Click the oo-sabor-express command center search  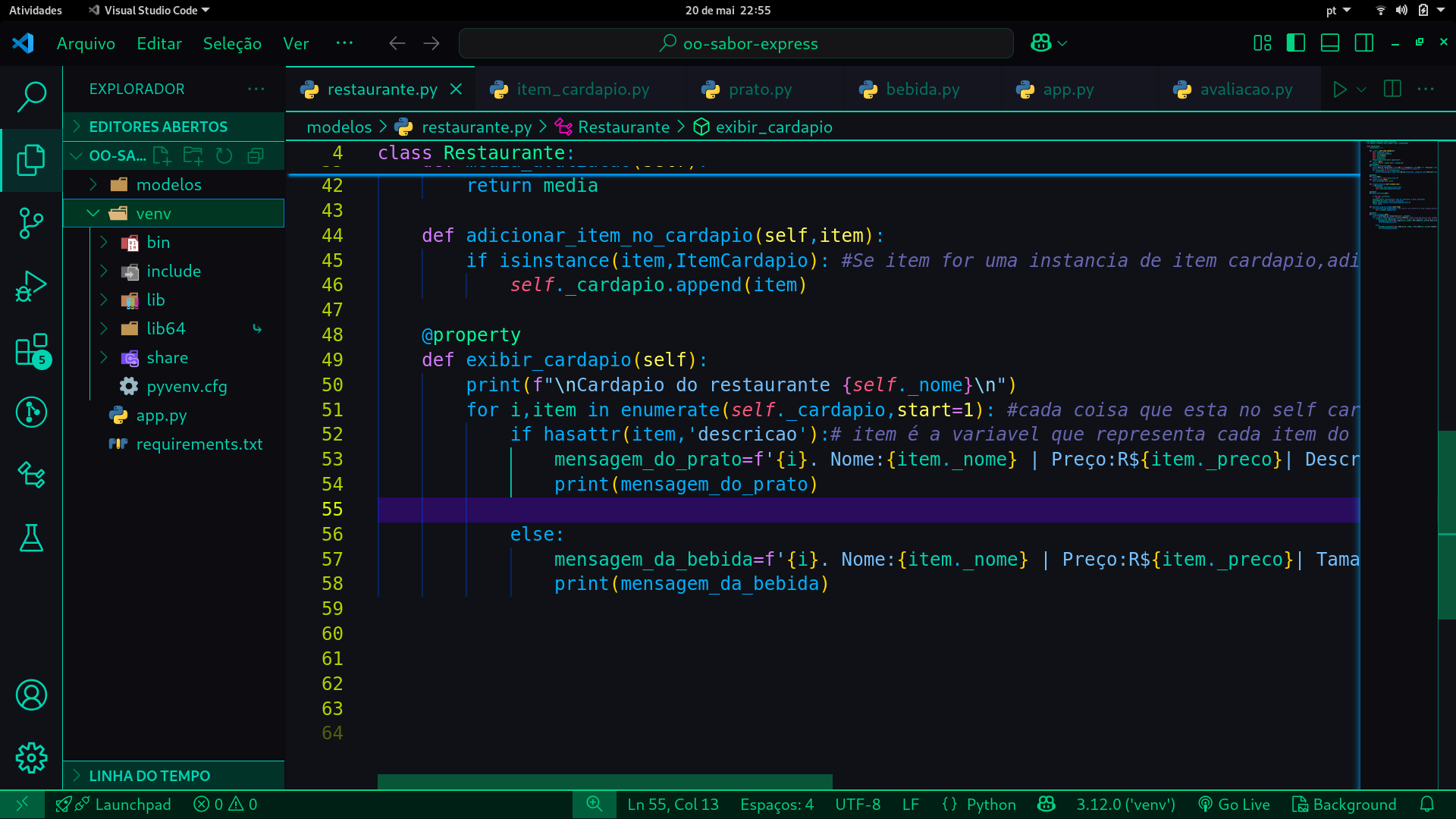[736, 43]
